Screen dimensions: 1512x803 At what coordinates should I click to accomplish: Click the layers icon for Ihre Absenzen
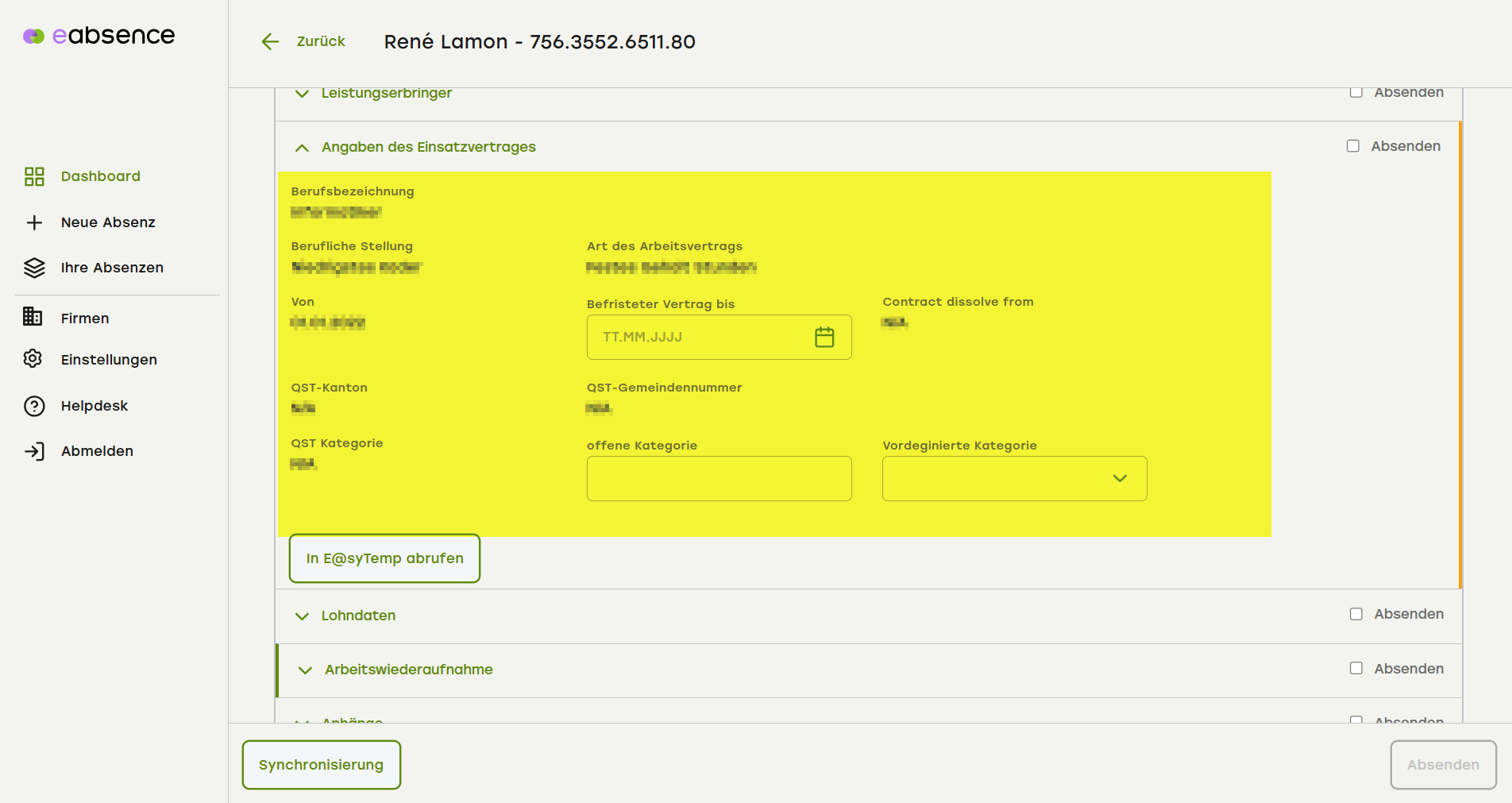pyautogui.click(x=34, y=268)
